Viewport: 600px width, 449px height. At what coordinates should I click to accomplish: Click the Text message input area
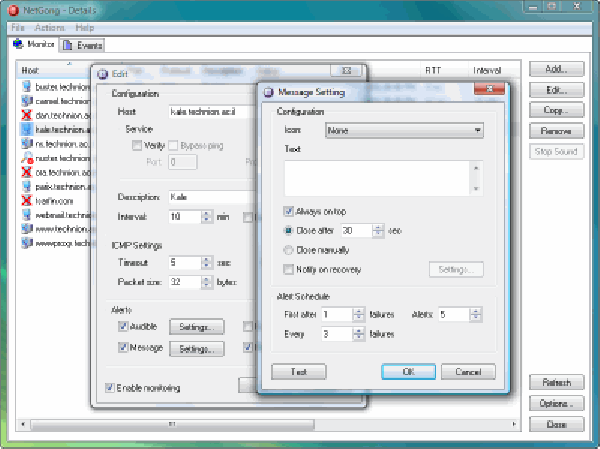377,178
